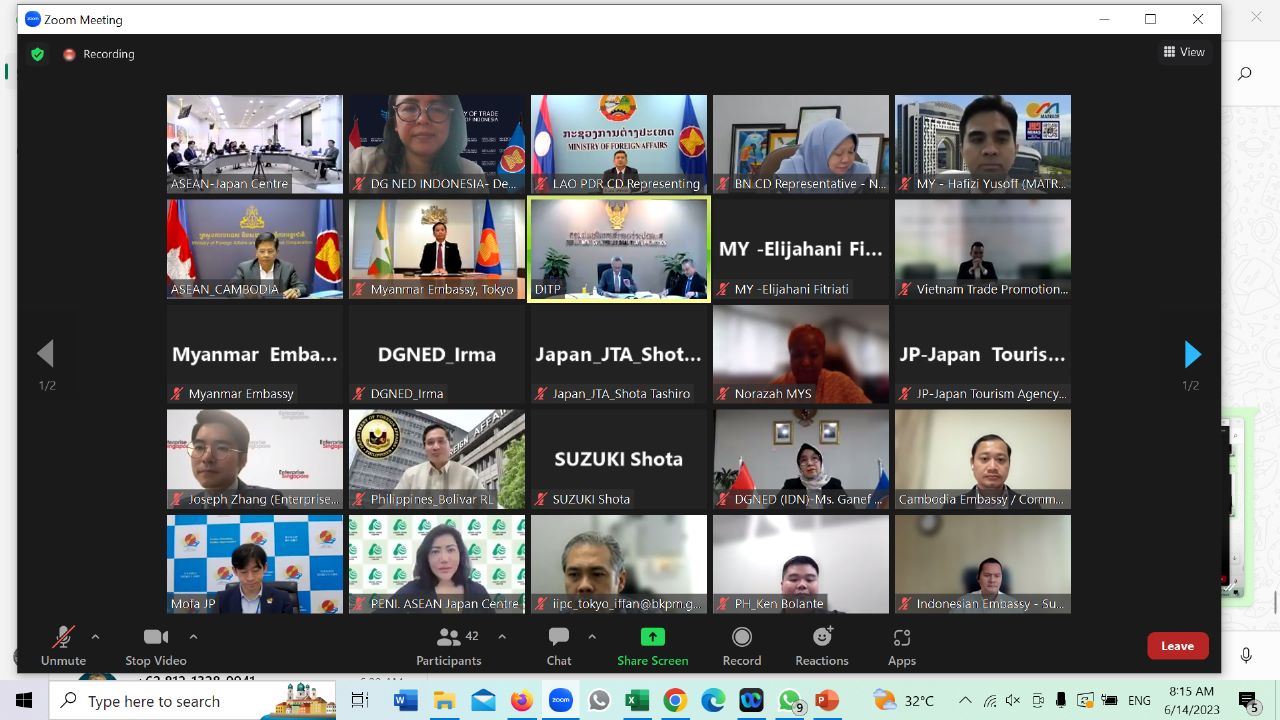
Task: Click taskbar clock 8:15 AM
Action: point(1190,701)
